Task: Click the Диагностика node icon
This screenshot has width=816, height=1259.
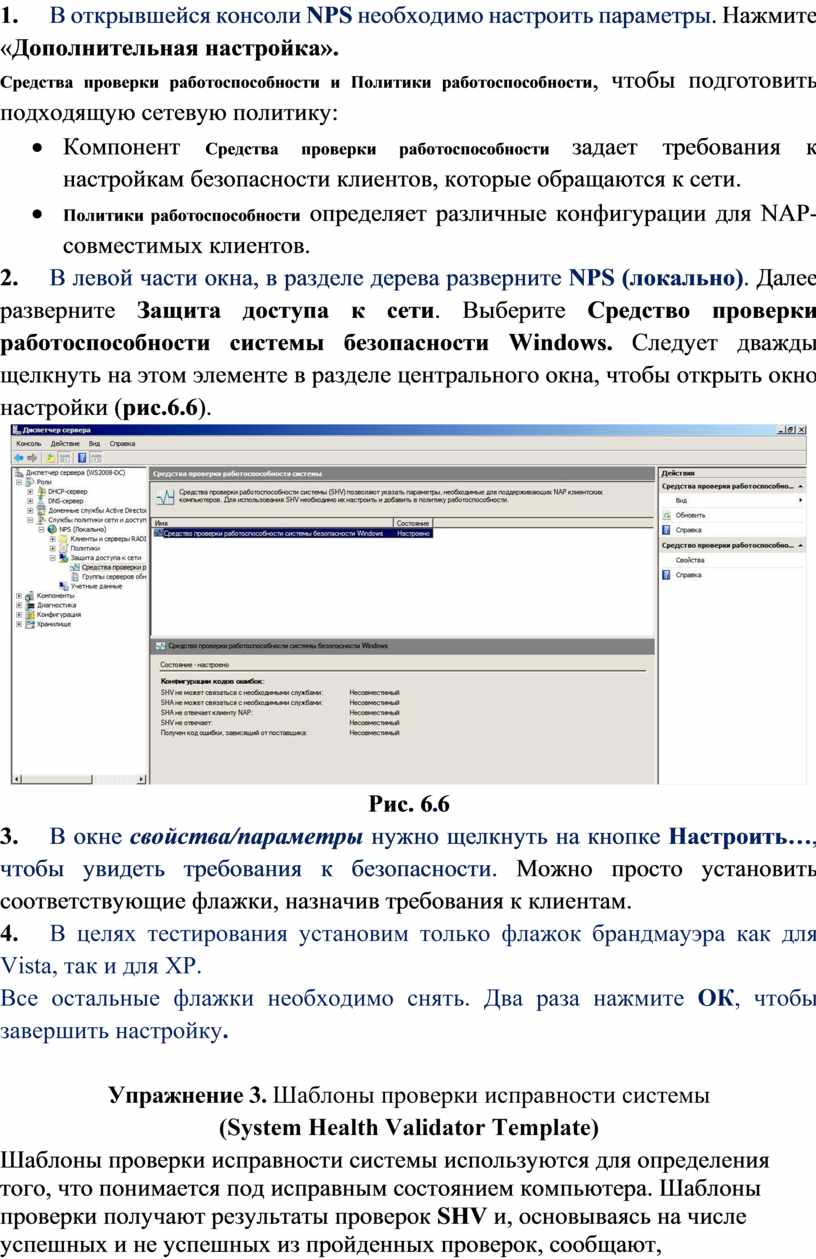Action: pos(29,605)
